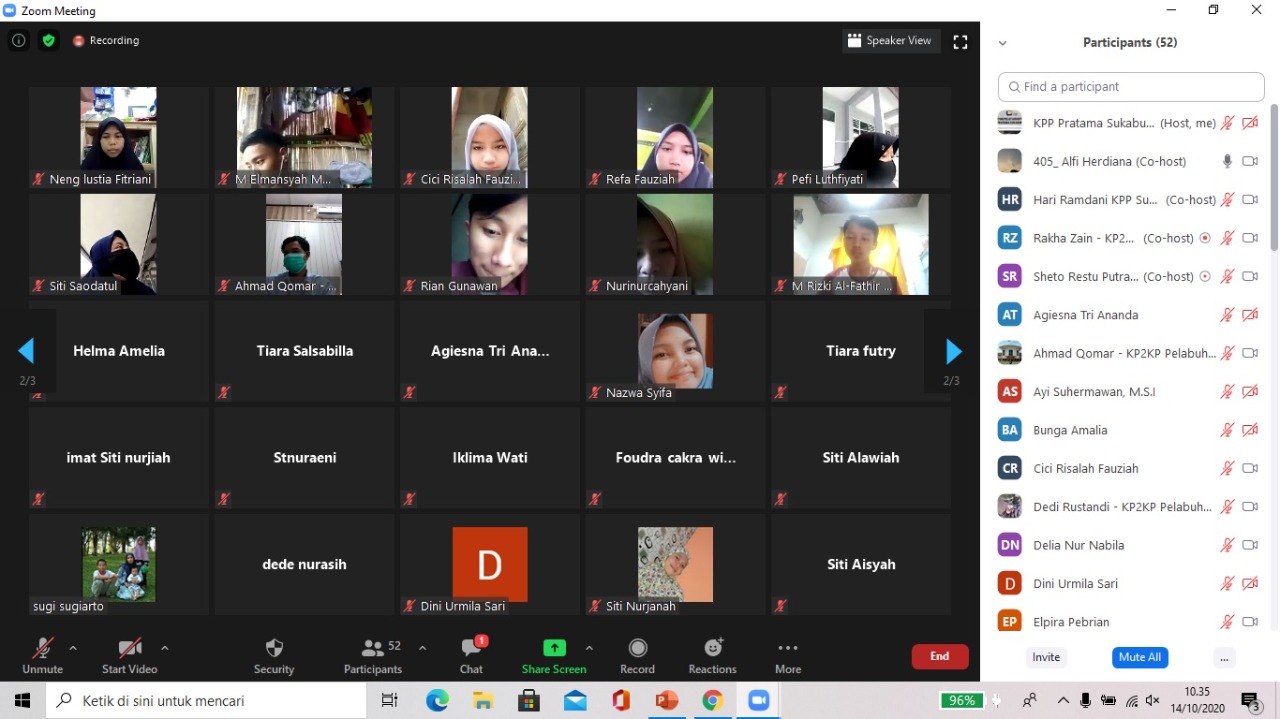Open the Reactions emoji menu
Screen dimensions: 1280x719
pyautogui.click(x=712, y=654)
